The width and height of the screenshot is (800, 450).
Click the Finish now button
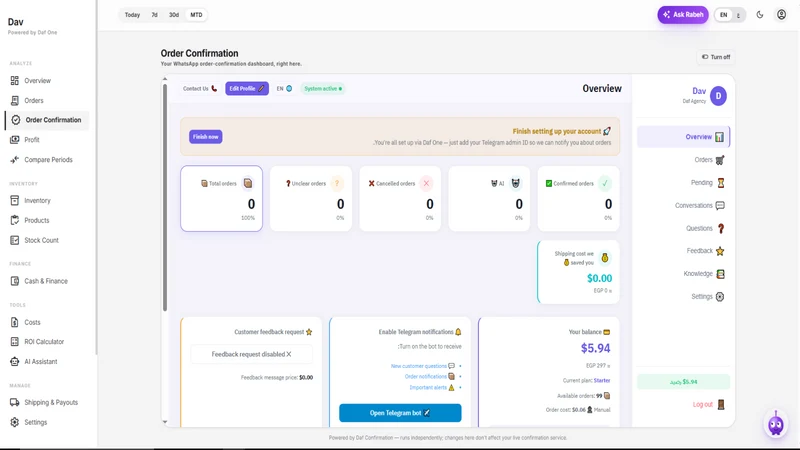[x=206, y=137]
